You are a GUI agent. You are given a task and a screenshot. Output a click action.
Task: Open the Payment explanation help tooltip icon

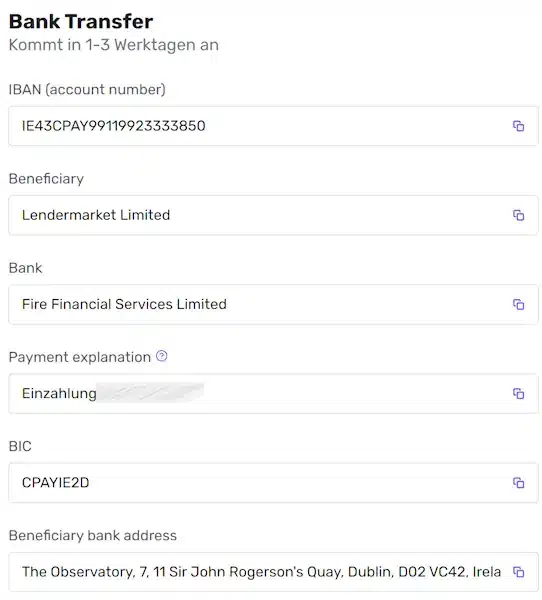pyautogui.click(x=162, y=356)
